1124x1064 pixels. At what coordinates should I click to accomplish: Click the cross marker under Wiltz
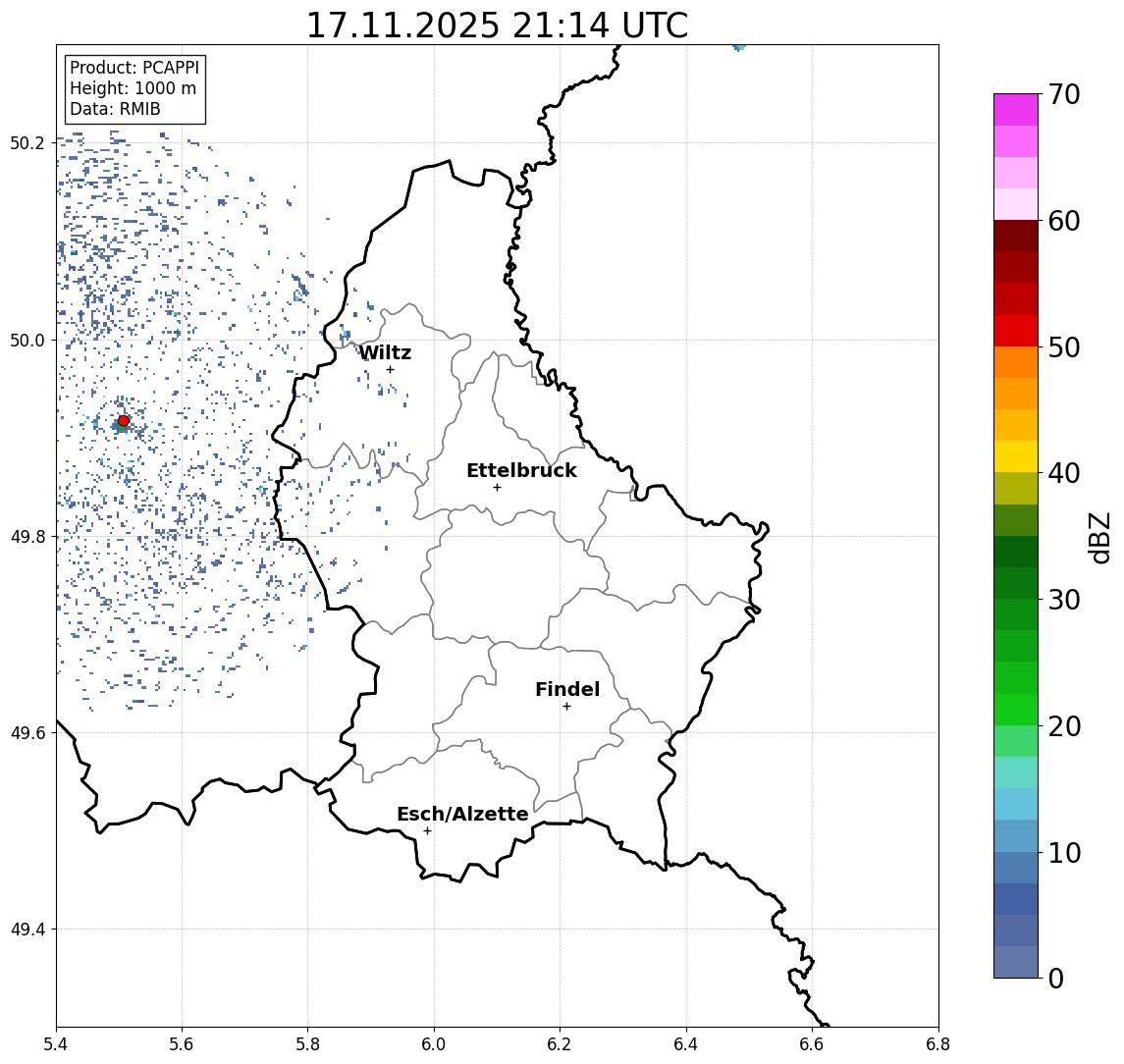coord(390,369)
